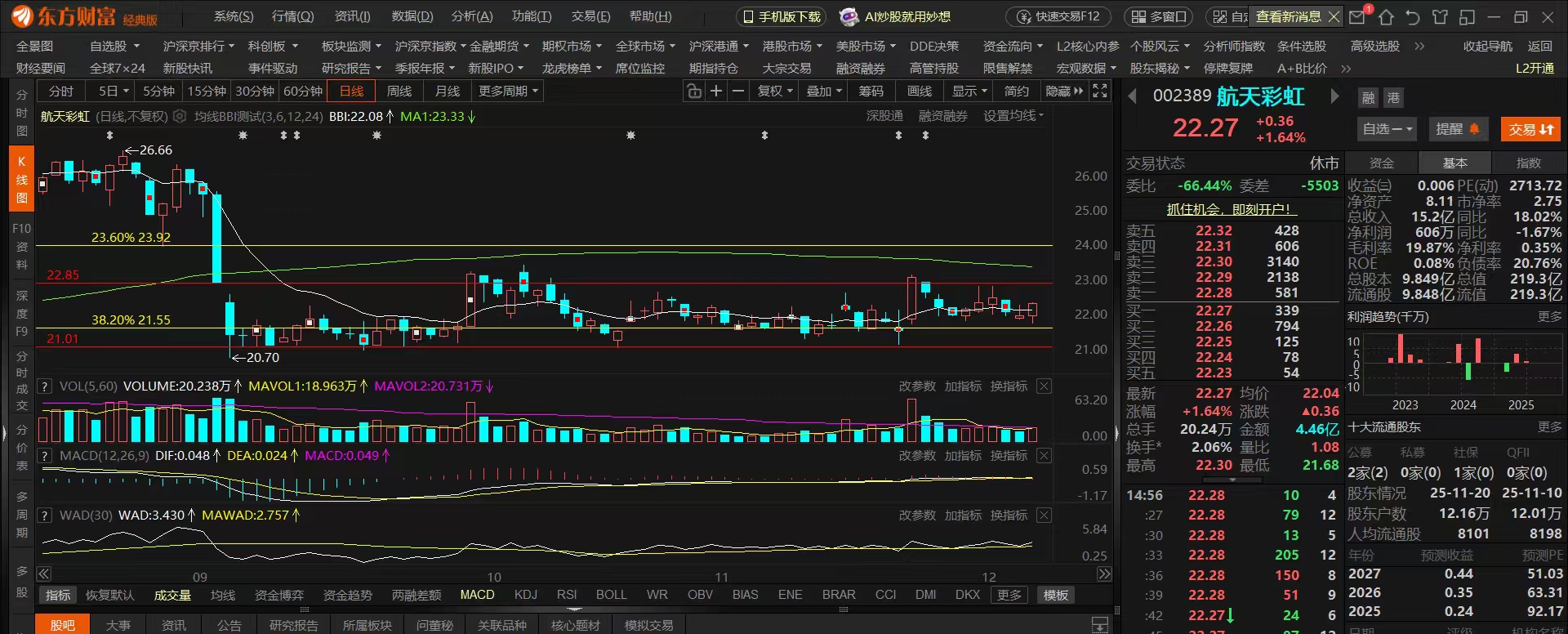Enter fullscreen chart mode
Viewport: 1568px width, 634px height.
pyautogui.click(x=1100, y=92)
